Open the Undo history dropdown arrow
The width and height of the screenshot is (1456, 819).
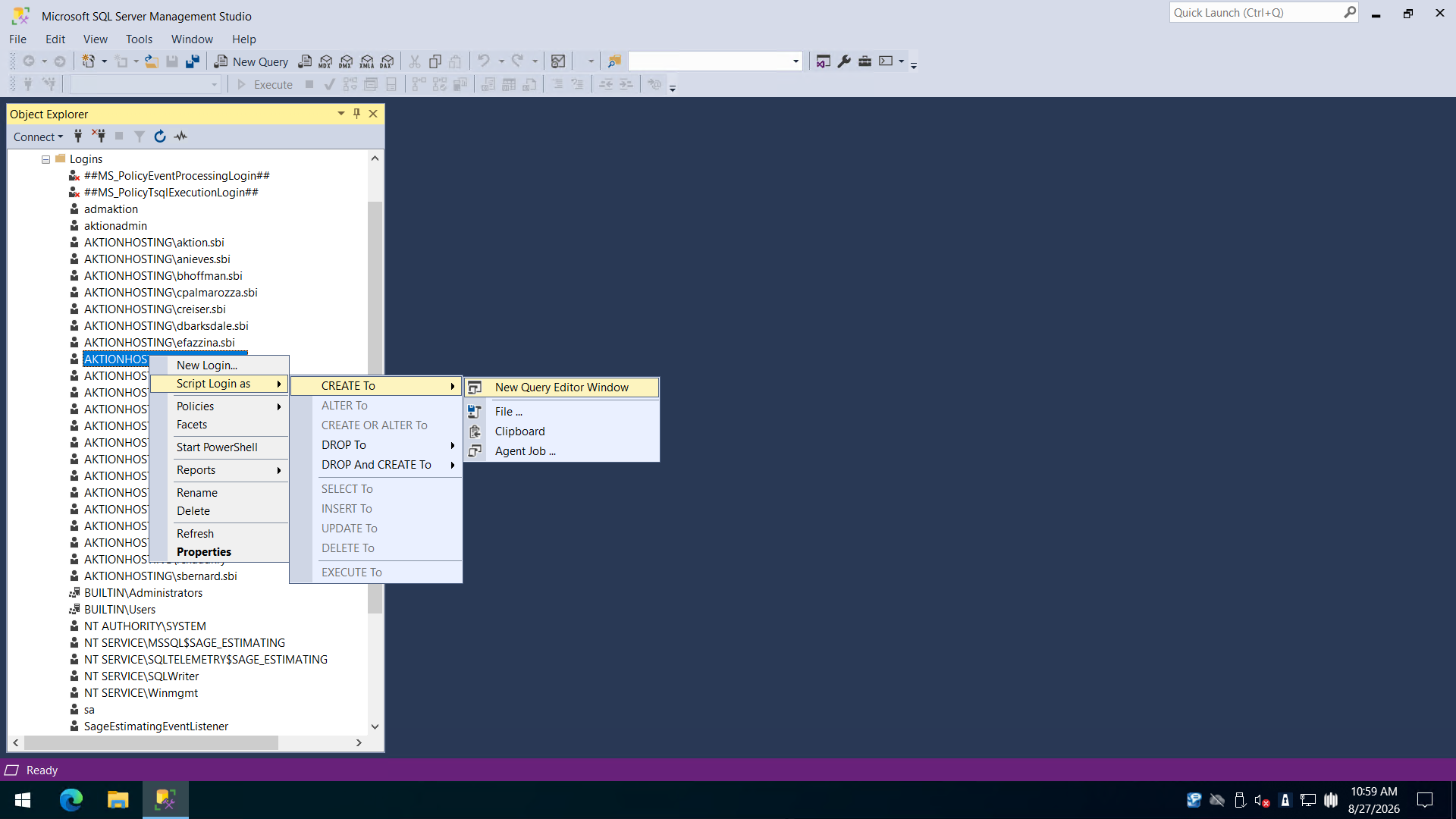point(501,61)
